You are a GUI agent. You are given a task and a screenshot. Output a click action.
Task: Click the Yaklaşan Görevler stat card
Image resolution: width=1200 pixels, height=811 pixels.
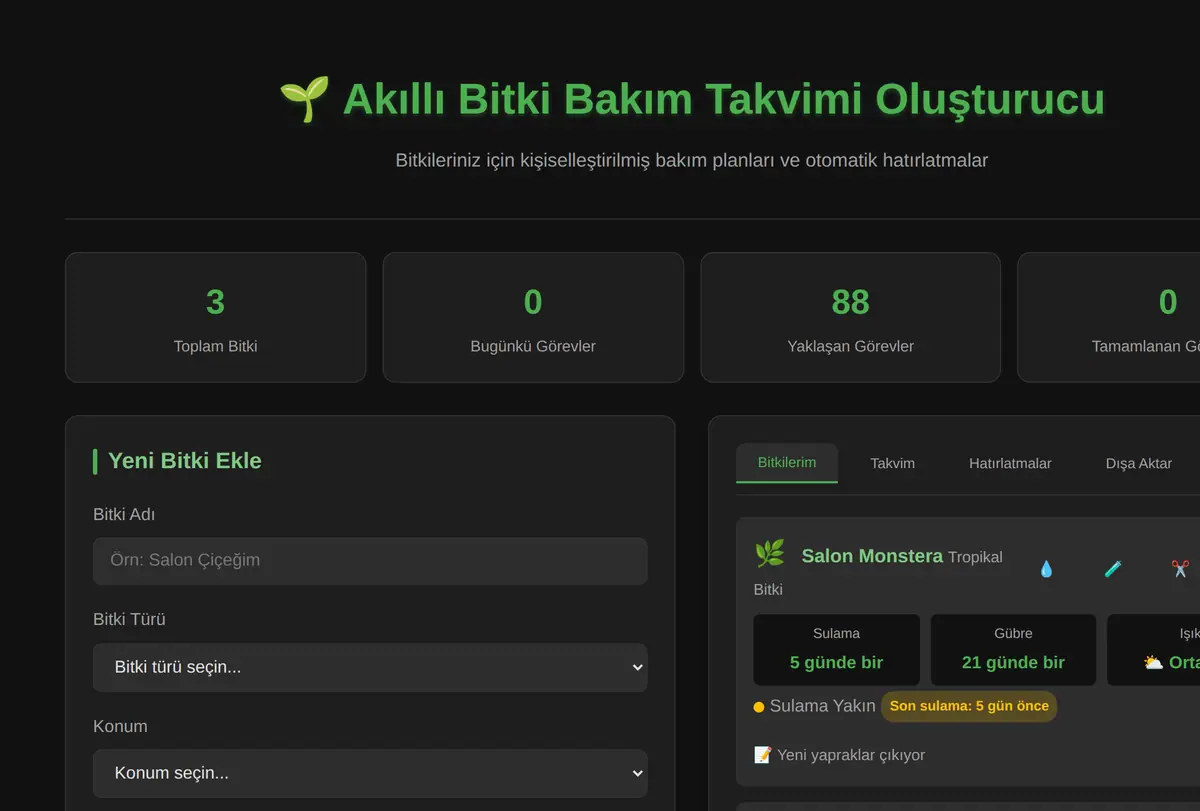[850, 317]
